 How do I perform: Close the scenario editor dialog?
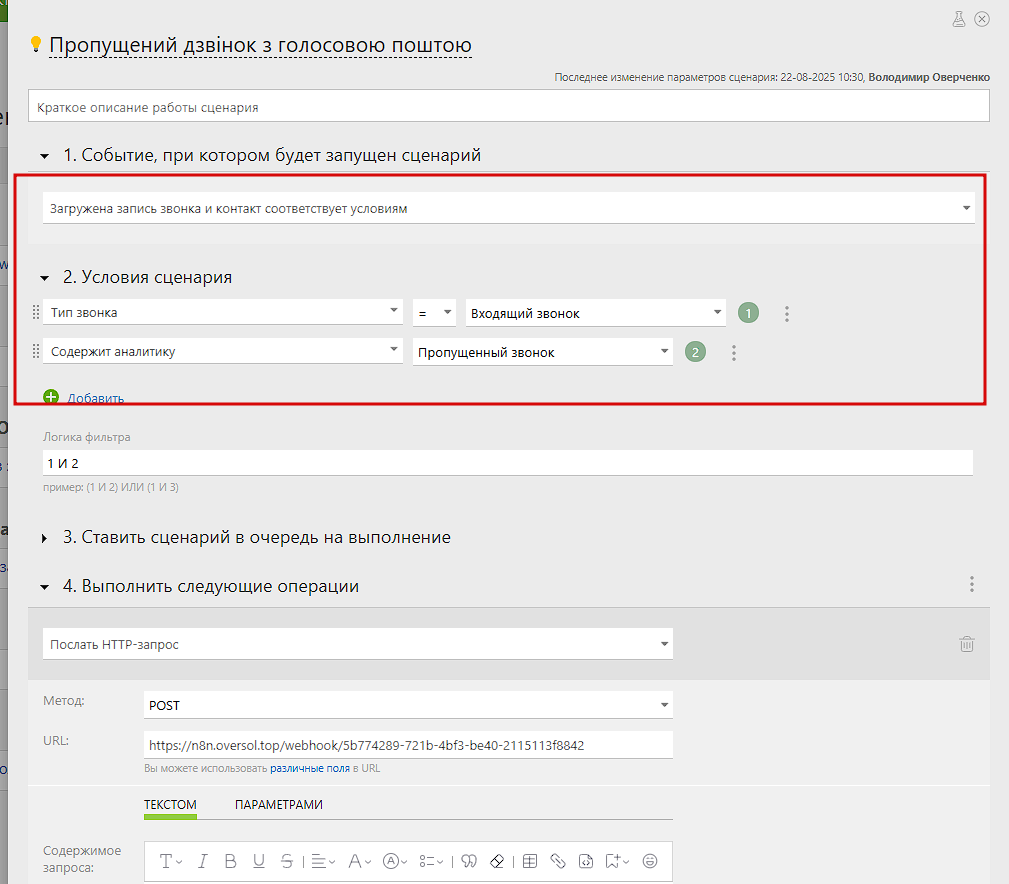click(982, 19)
